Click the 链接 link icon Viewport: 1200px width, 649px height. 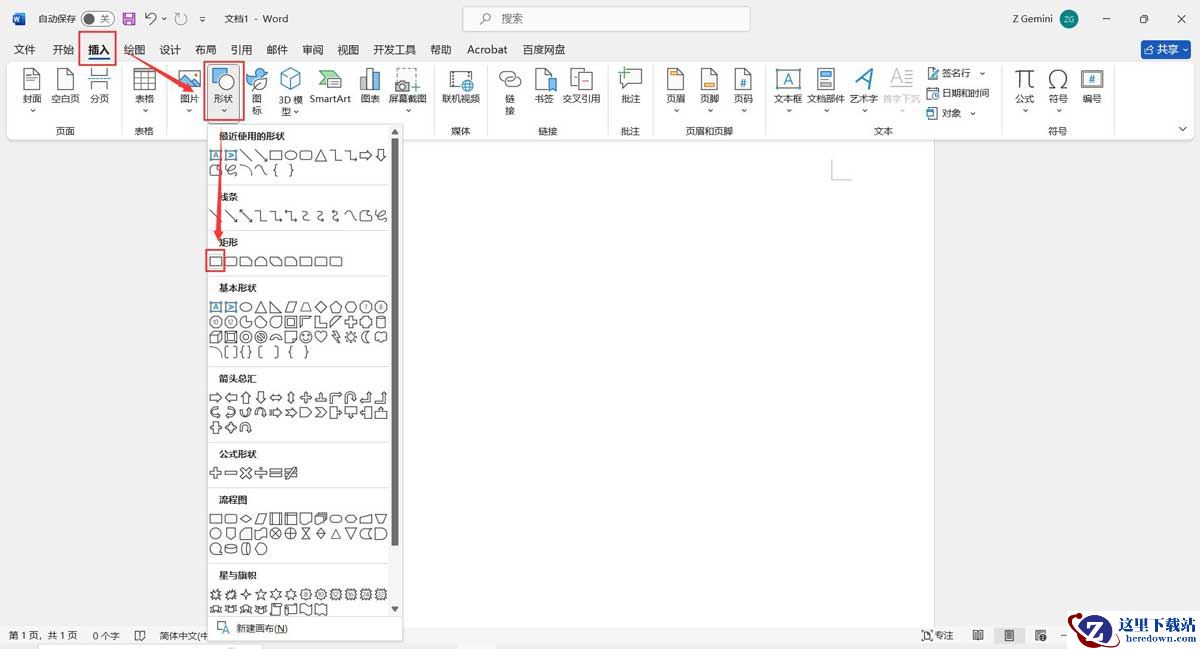pos(510,91)
